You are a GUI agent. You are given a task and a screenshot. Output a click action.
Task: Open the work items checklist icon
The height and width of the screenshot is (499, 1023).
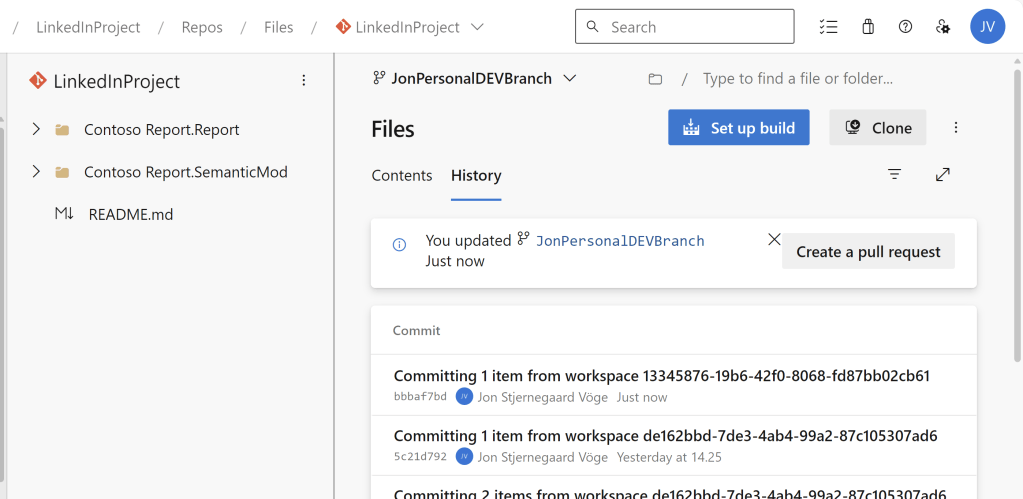click(x=828, y=27)
